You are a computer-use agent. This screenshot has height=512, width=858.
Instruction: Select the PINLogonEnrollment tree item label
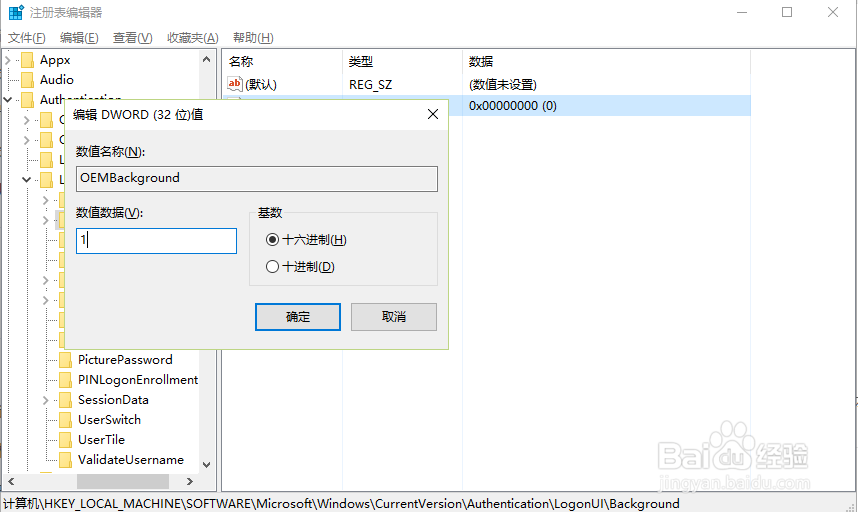click(x=138, y=380)
